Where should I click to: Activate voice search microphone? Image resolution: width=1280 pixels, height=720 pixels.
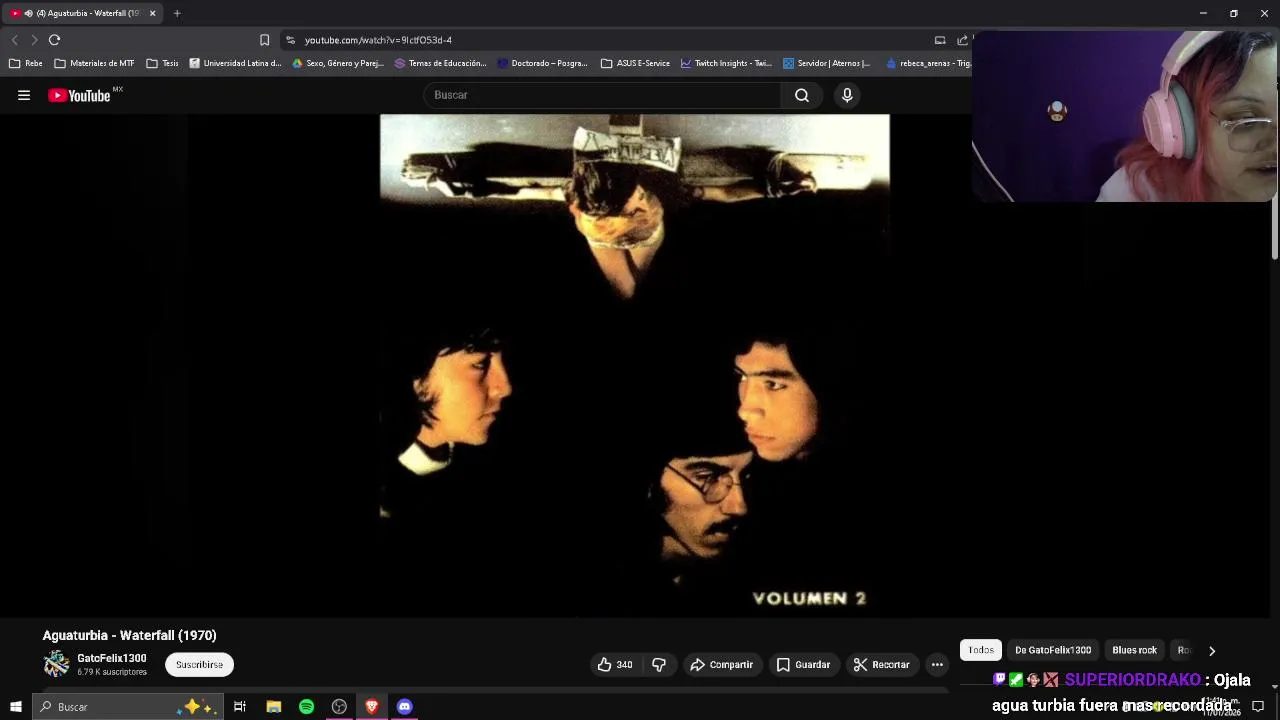[x=847, y=95]
